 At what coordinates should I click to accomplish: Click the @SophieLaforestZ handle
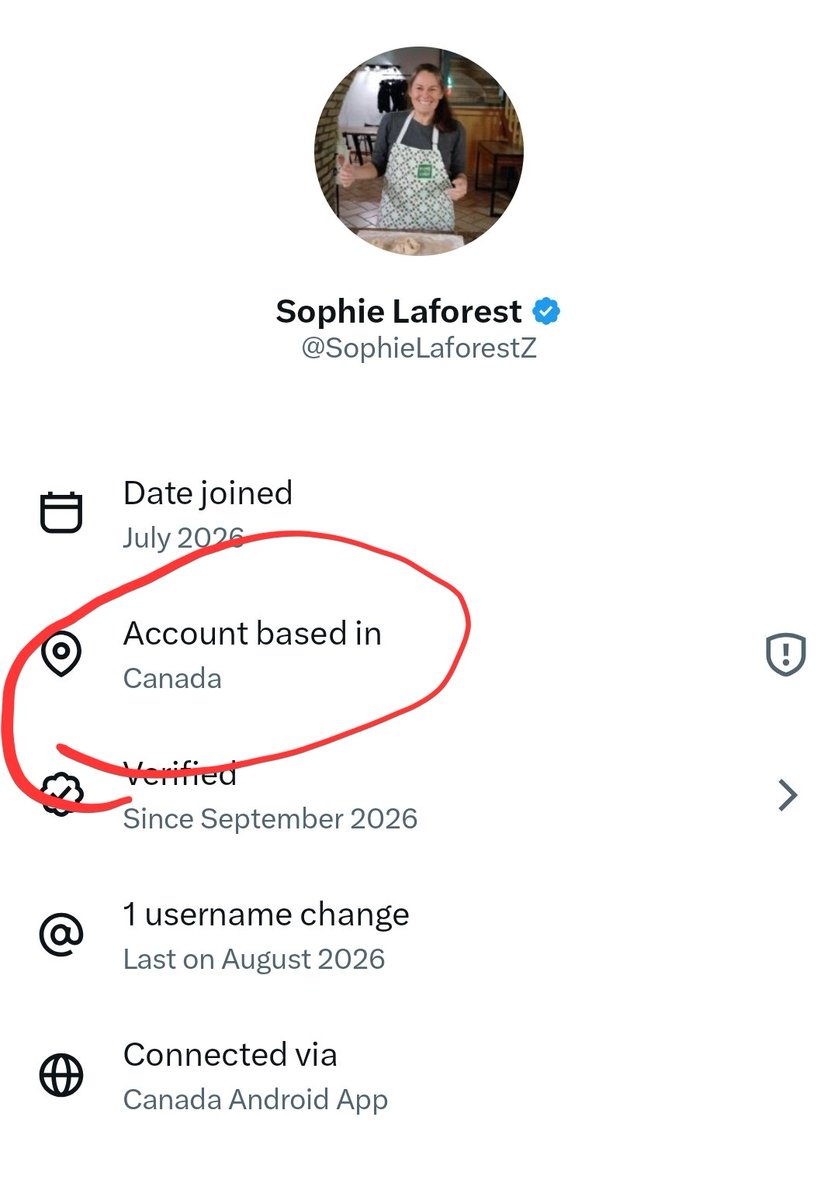[419, 351]
